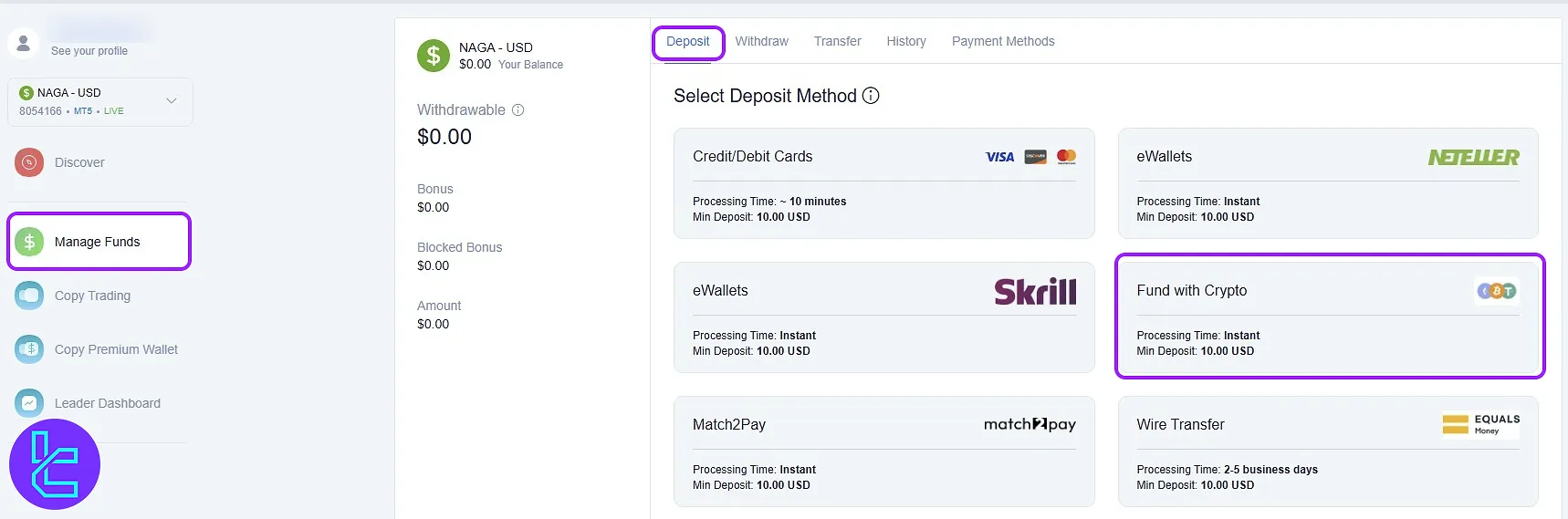The width and height of the screenshot is (1568, 519).
Task: Follow the See your profile link
Action: 89,51
